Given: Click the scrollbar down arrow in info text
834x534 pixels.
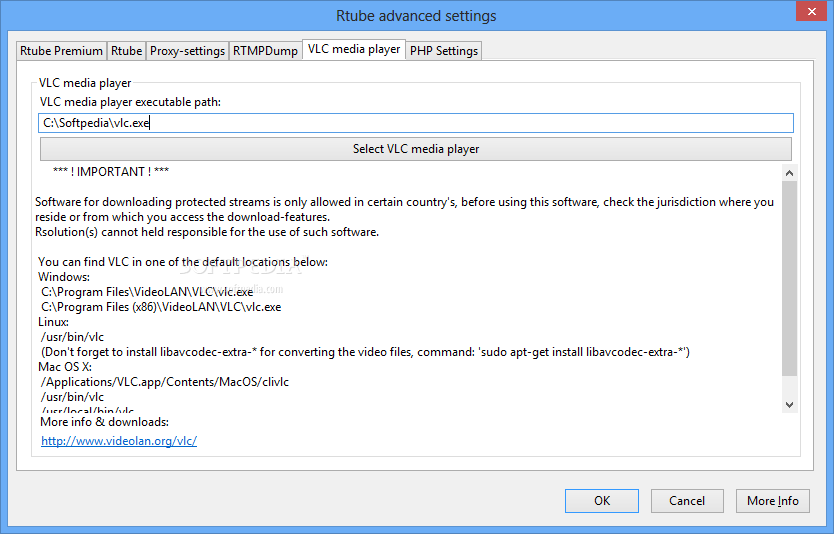Looking at the screenshot, I should [789, 405].
